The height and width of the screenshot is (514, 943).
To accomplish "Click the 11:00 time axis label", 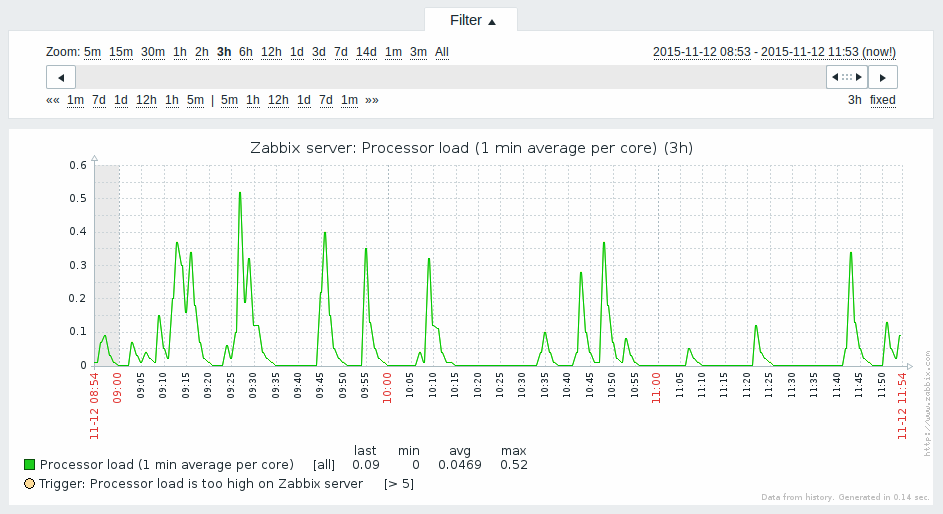I will [x=656, y=388].
